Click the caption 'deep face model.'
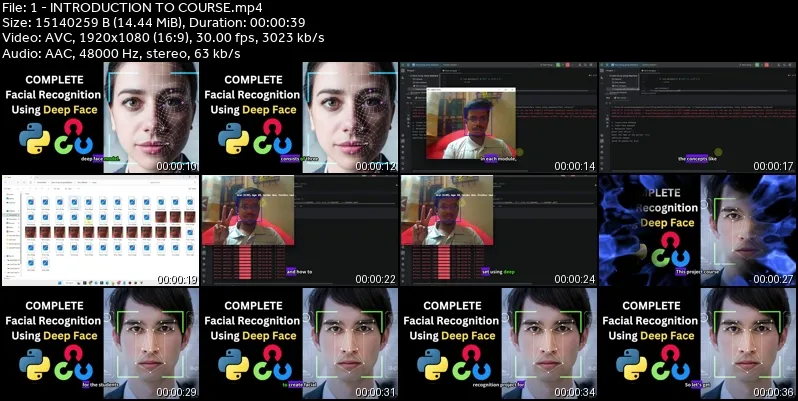The height and width of the screenshot is (401, 798). [x=100, y=159]
